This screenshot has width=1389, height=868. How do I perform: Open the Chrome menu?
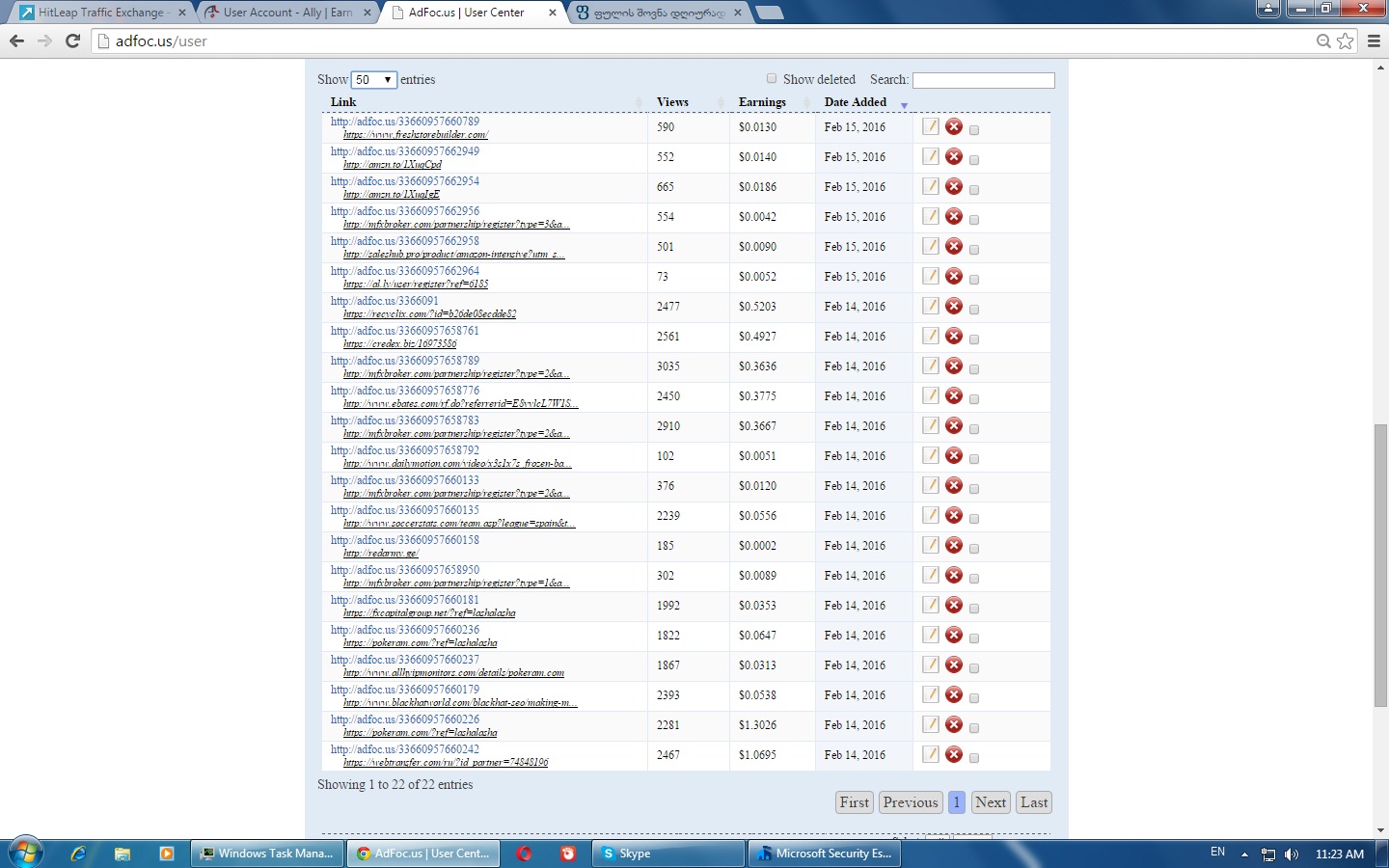click(1374, 41)
